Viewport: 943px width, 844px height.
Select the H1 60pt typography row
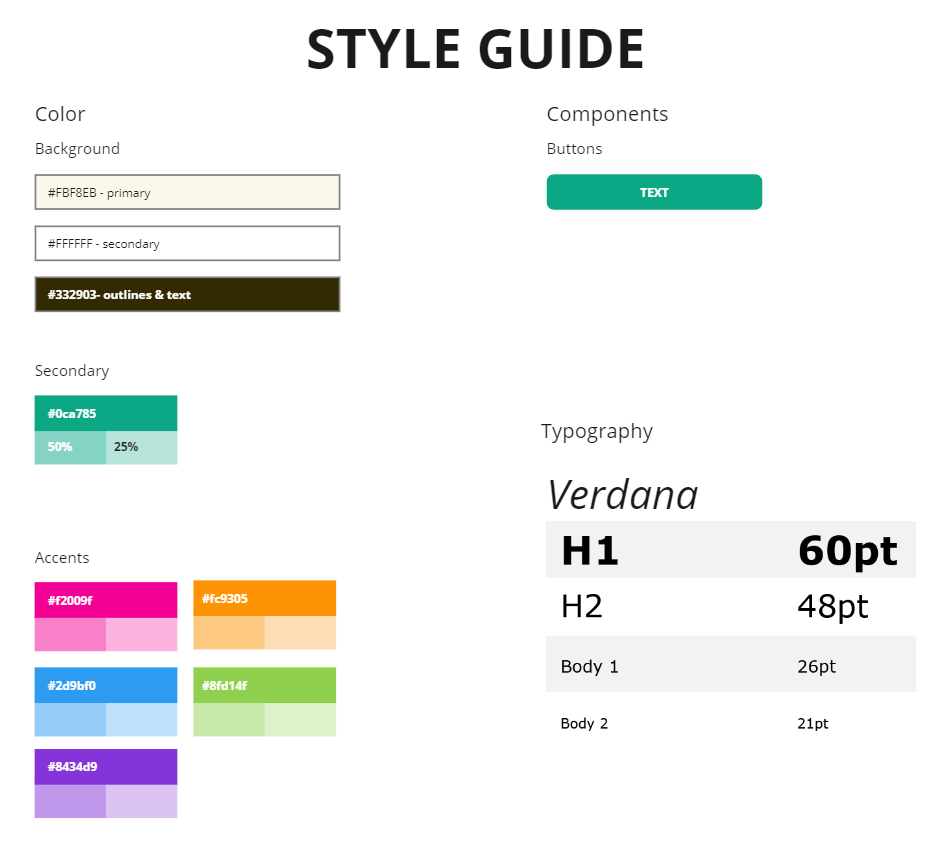(x=731, y=549)
